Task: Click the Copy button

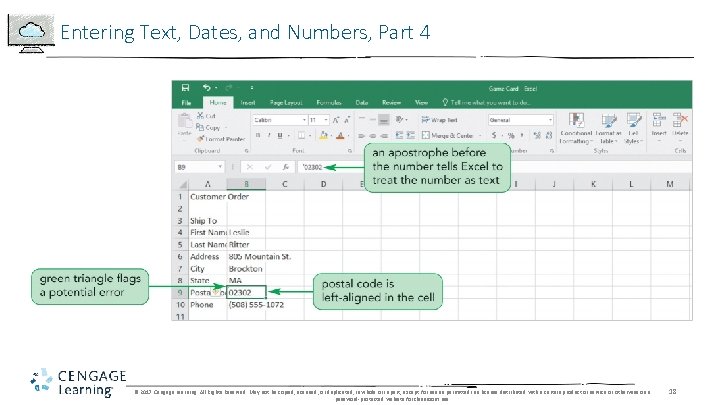Action: (209, 127)
